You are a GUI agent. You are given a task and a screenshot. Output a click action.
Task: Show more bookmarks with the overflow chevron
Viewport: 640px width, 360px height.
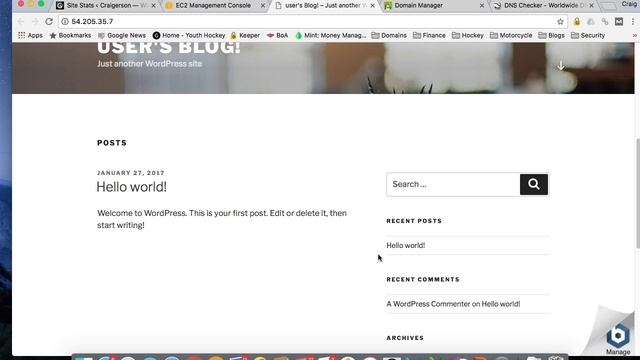[635, 36]
